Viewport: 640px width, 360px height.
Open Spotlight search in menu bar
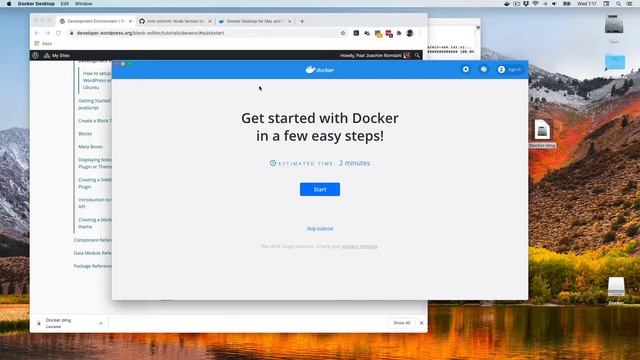pos(618,4)
